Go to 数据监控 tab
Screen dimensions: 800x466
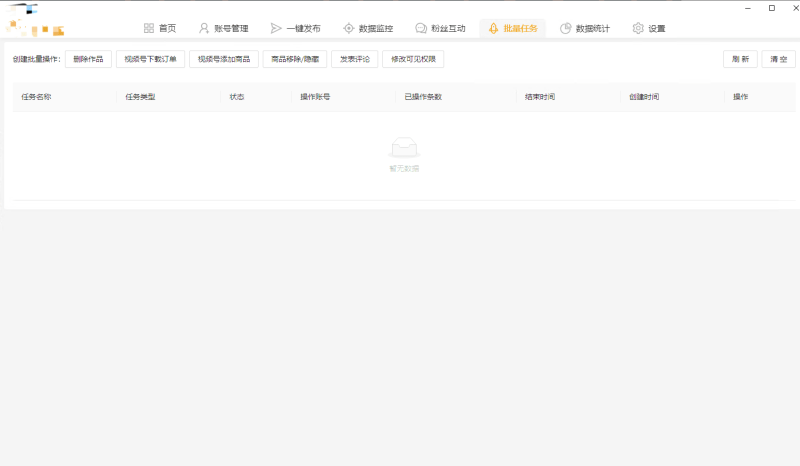click(x=368, y=29)
